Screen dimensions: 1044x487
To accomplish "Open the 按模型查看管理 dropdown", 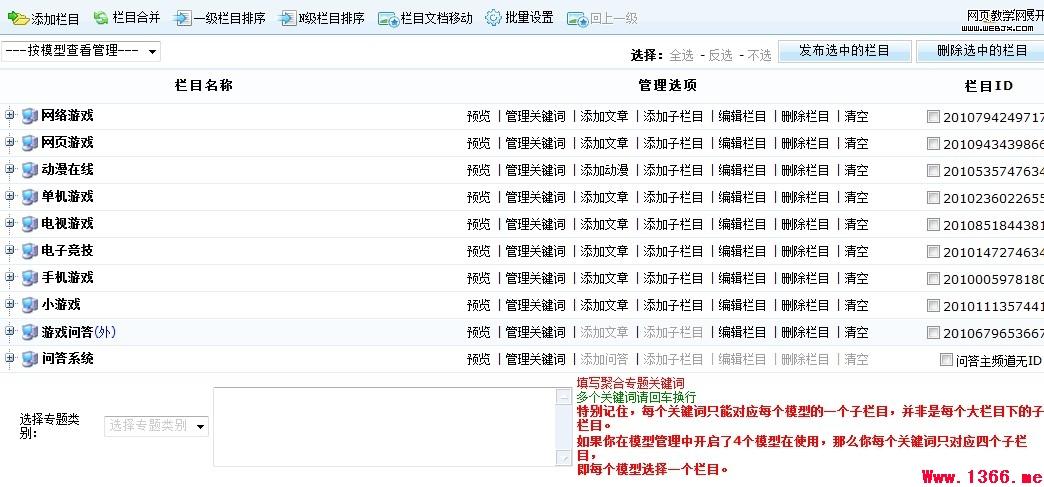I will (x=81, y=51).
